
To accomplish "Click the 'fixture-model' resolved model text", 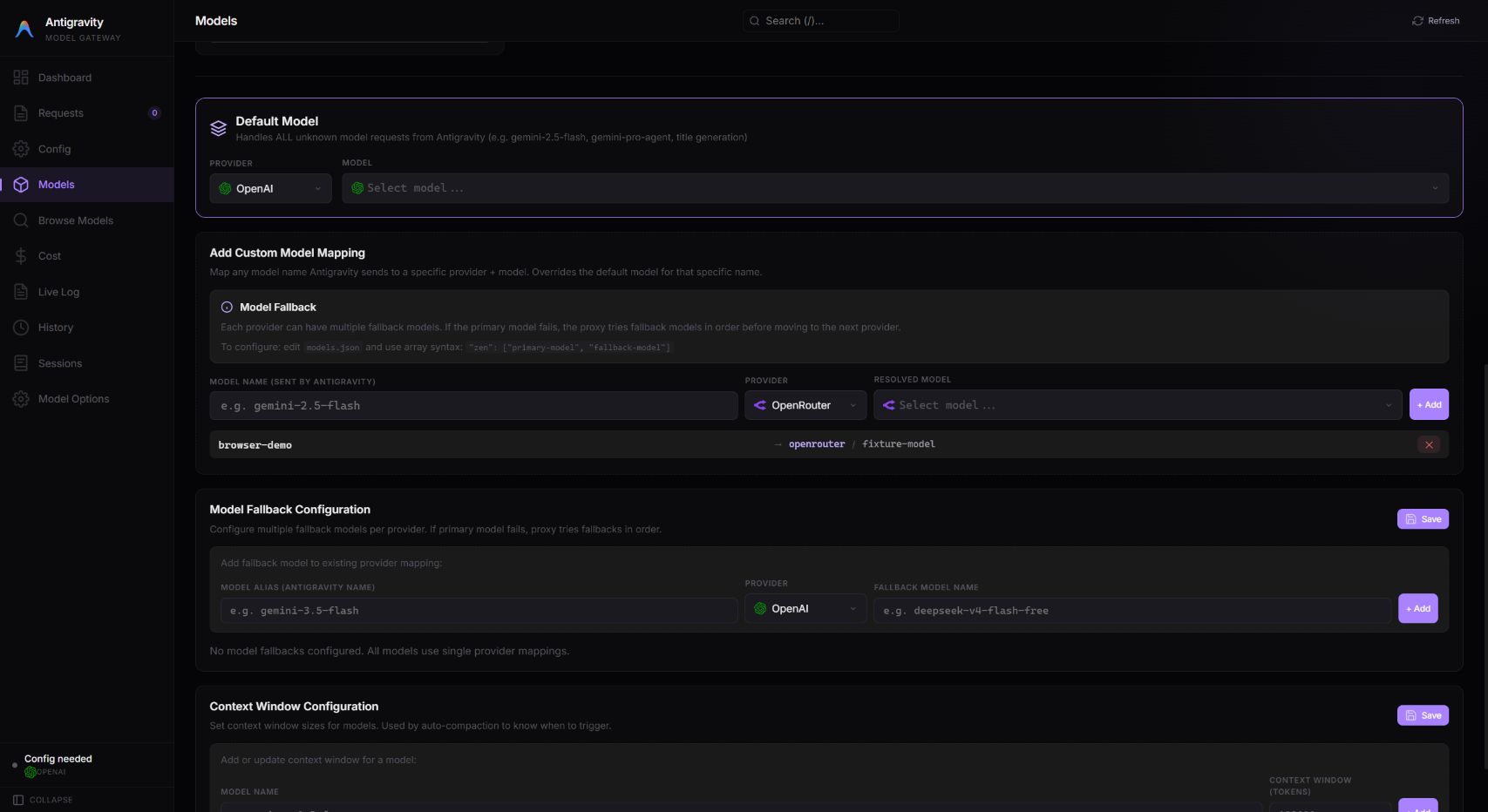I will pos(899,444).
